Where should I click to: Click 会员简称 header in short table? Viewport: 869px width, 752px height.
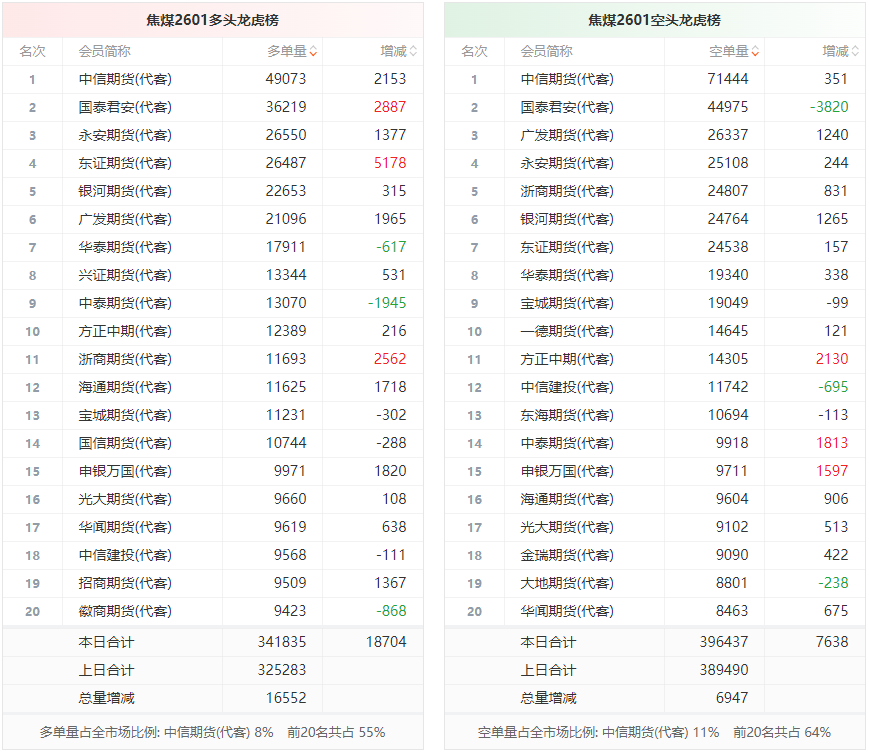pos(546,52)
